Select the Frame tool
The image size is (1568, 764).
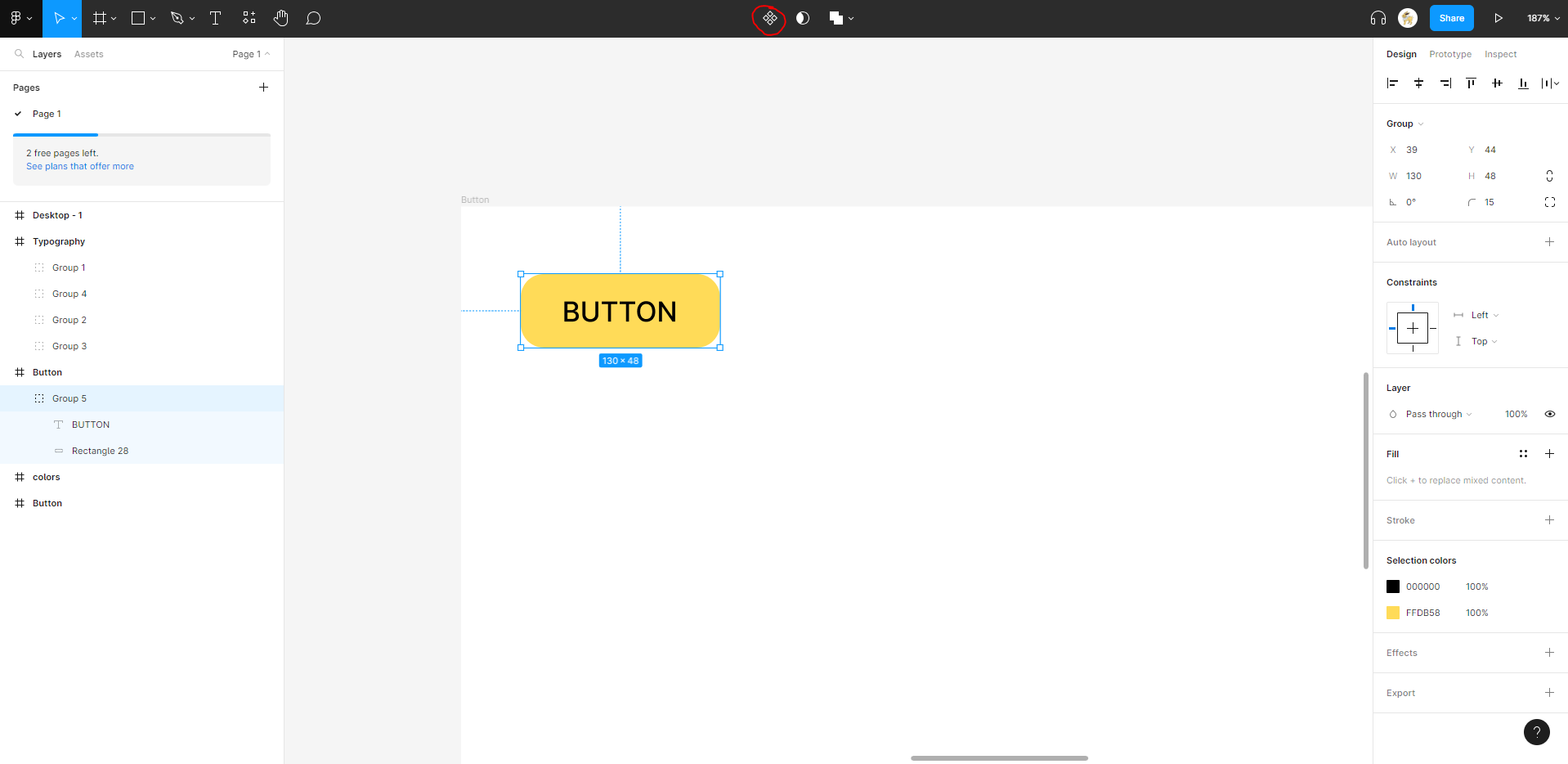100,18
